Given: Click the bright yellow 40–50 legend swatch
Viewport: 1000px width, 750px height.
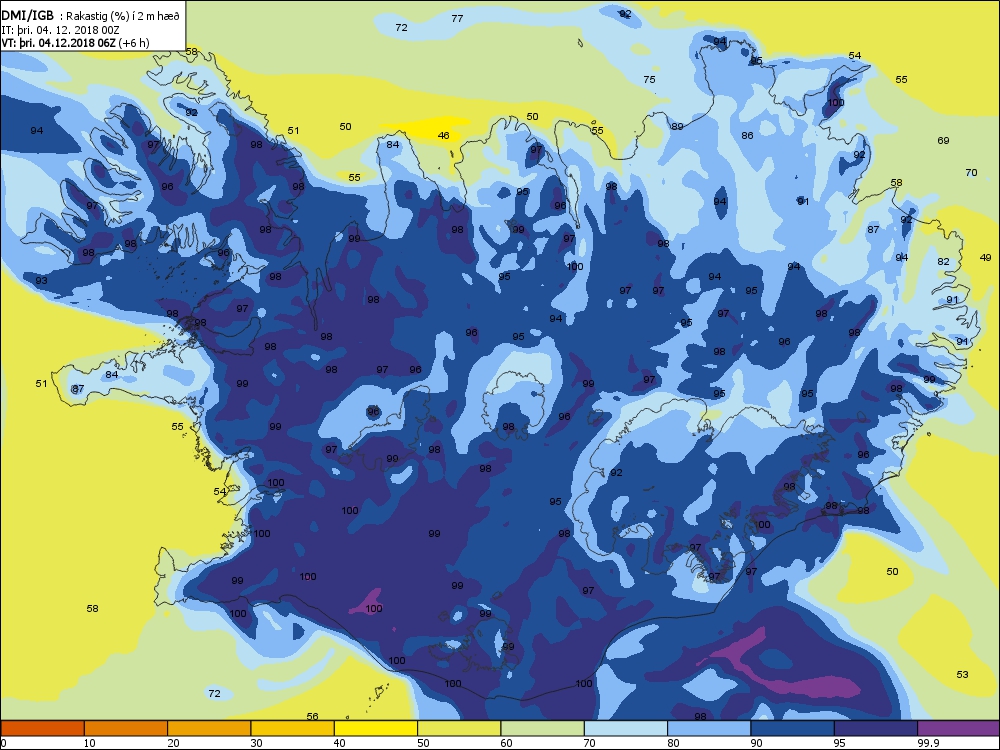Looking at the screenshot, I should click(376, 728).
